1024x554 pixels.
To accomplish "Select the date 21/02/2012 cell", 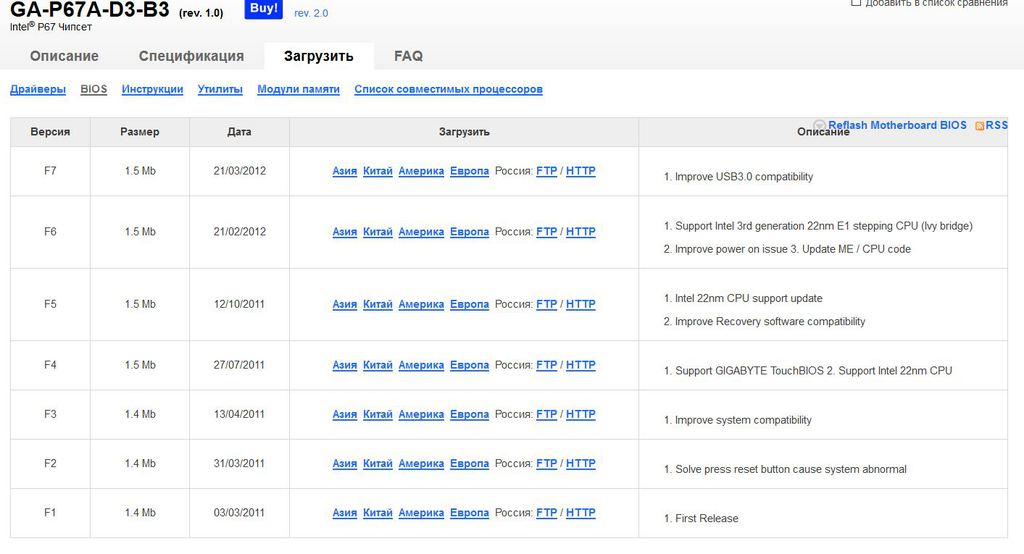I will point(240,232).
